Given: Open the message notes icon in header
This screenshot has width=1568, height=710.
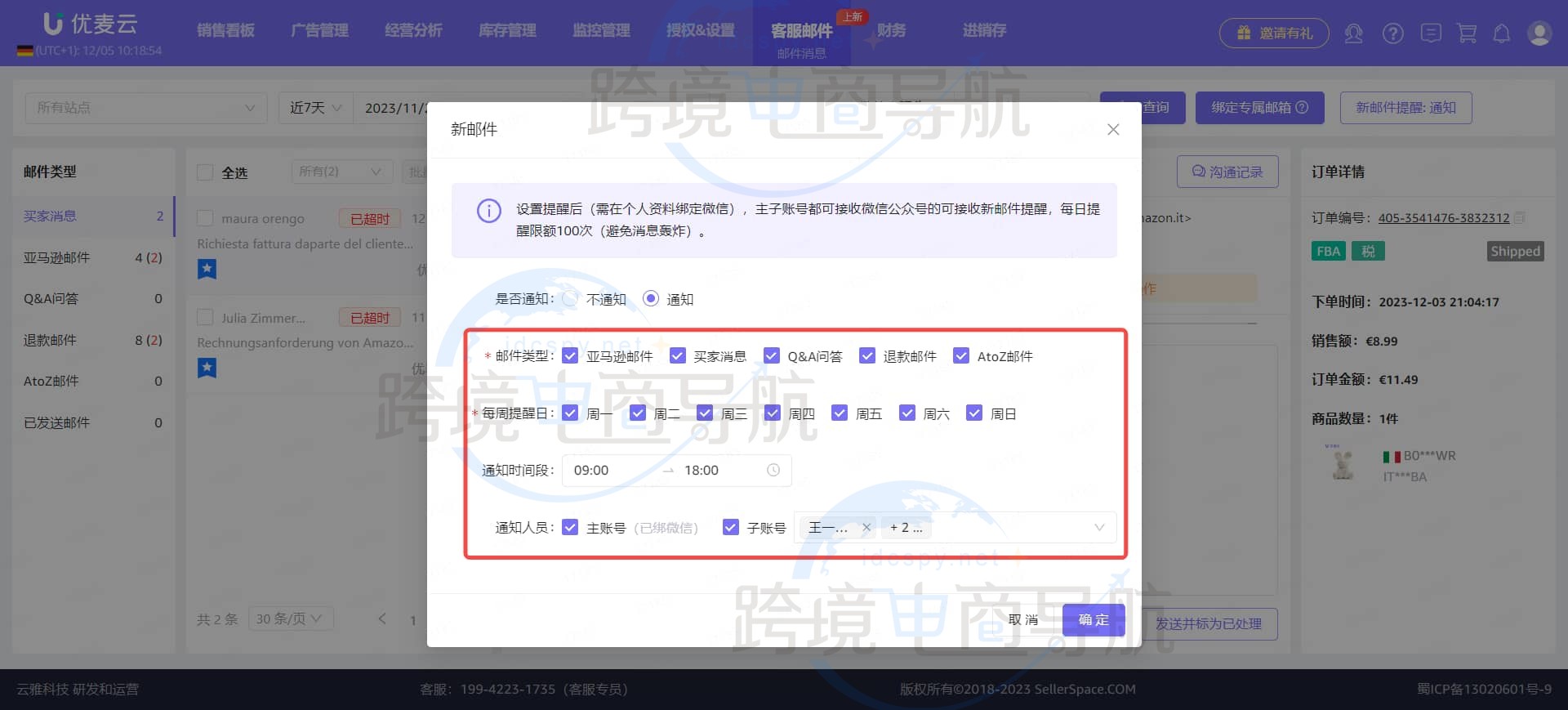Looking at the screenshot, I should [x=1430, y=33].
